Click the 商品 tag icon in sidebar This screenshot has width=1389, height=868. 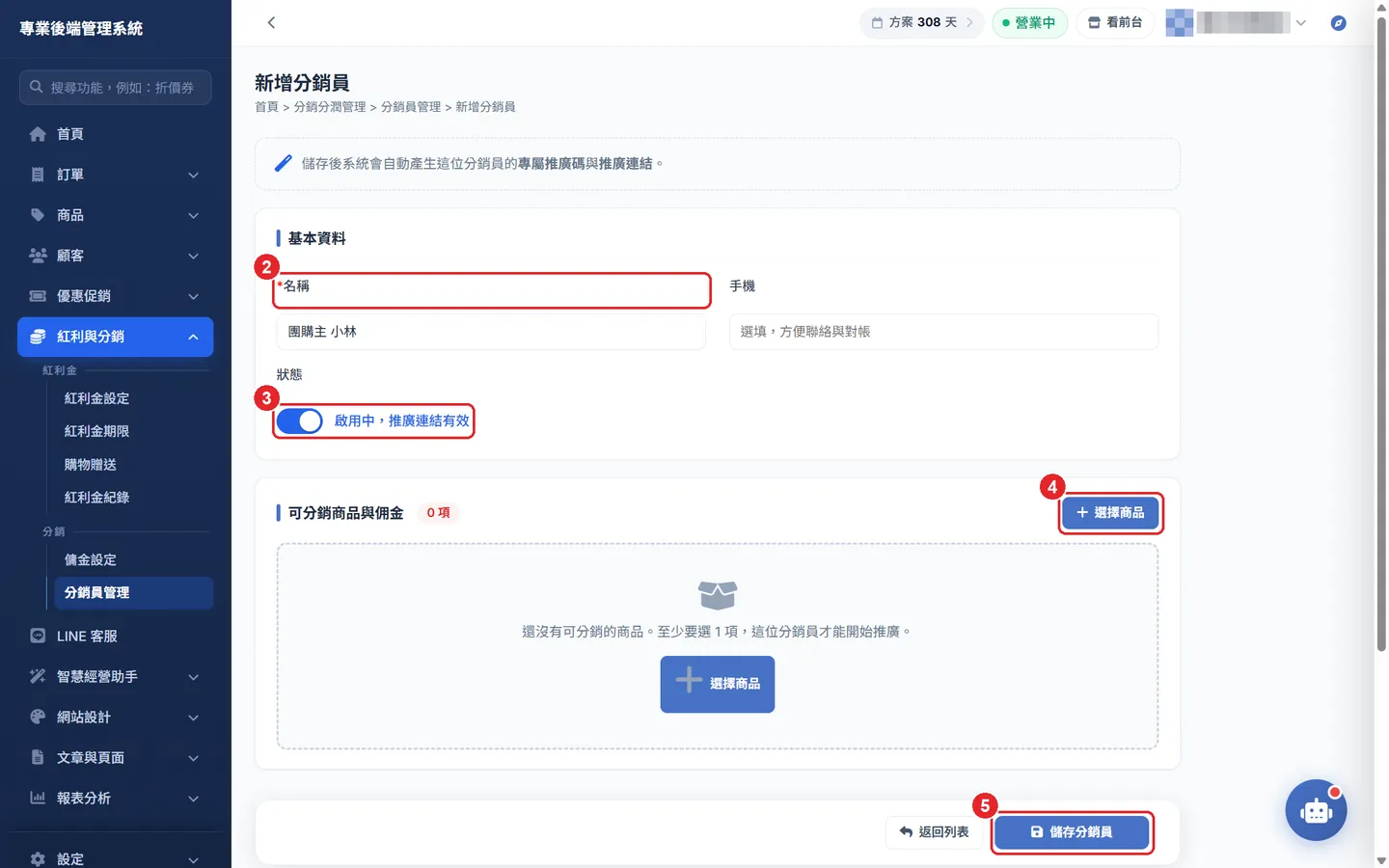point(38,215)
